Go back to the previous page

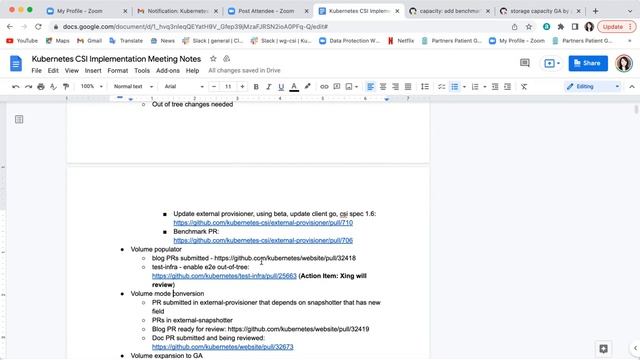pyautogui.click(x=10, y=27)
